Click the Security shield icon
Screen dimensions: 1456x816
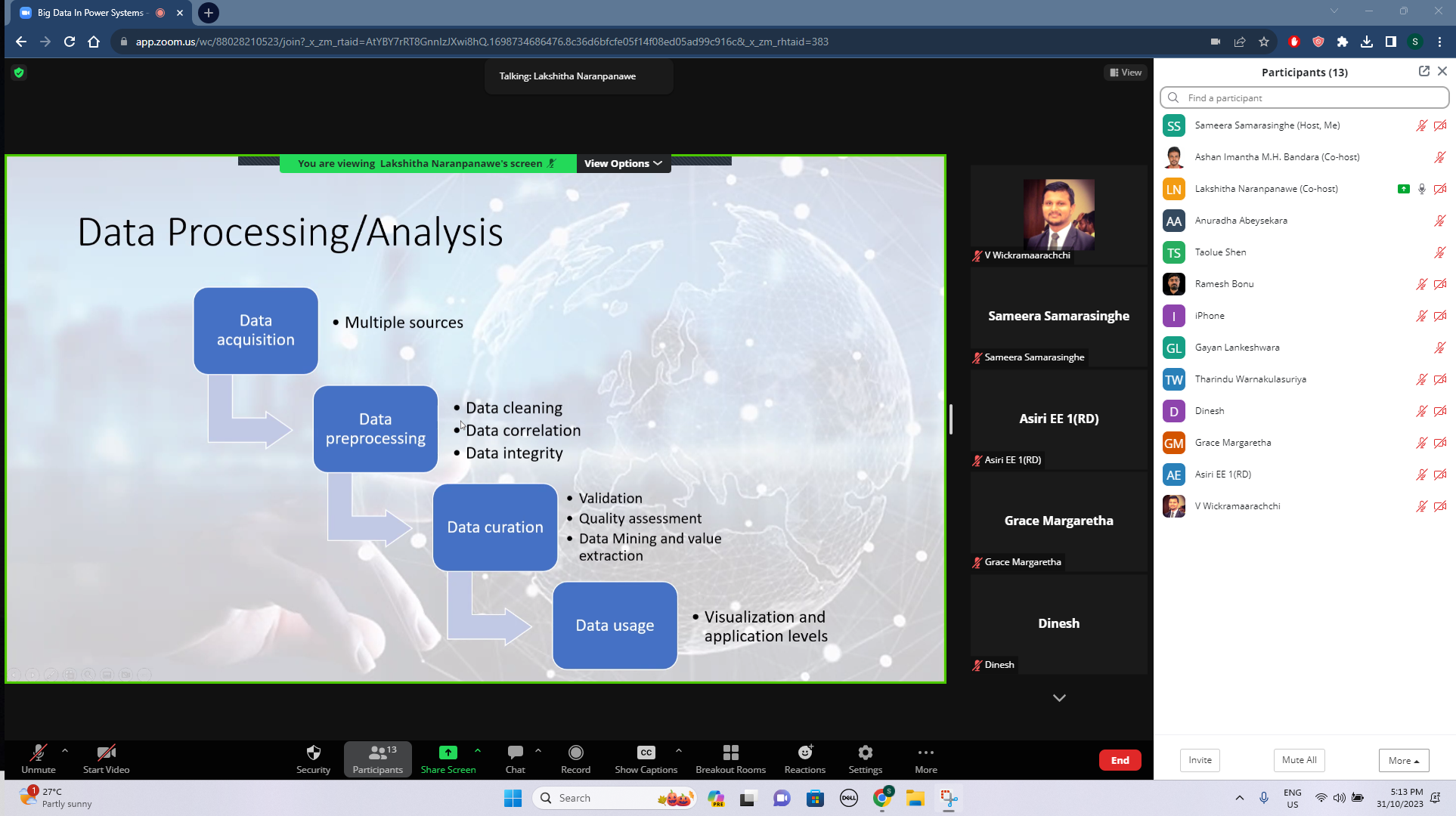[313, 753]
